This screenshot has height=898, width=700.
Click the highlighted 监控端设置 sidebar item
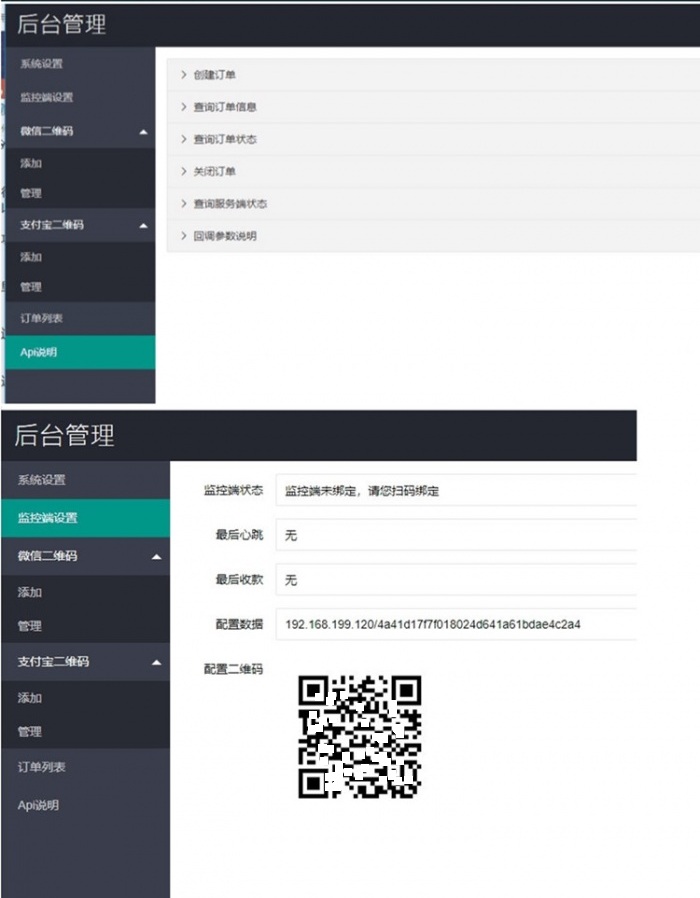point(85,518)
